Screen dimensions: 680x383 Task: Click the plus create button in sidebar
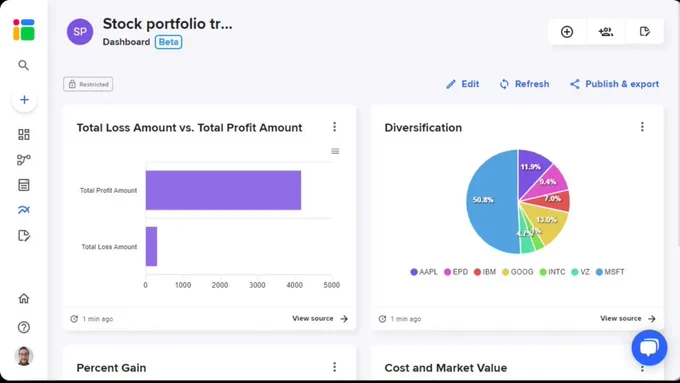pyautogui.click(x=24, y=100)
